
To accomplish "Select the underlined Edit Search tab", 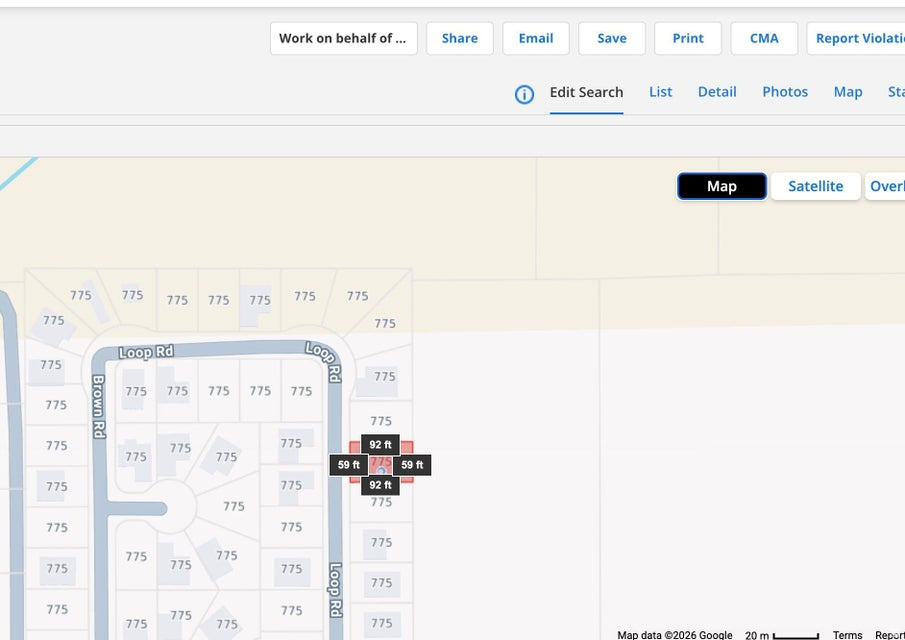I will pyautogui.click(x=586, y=91).
